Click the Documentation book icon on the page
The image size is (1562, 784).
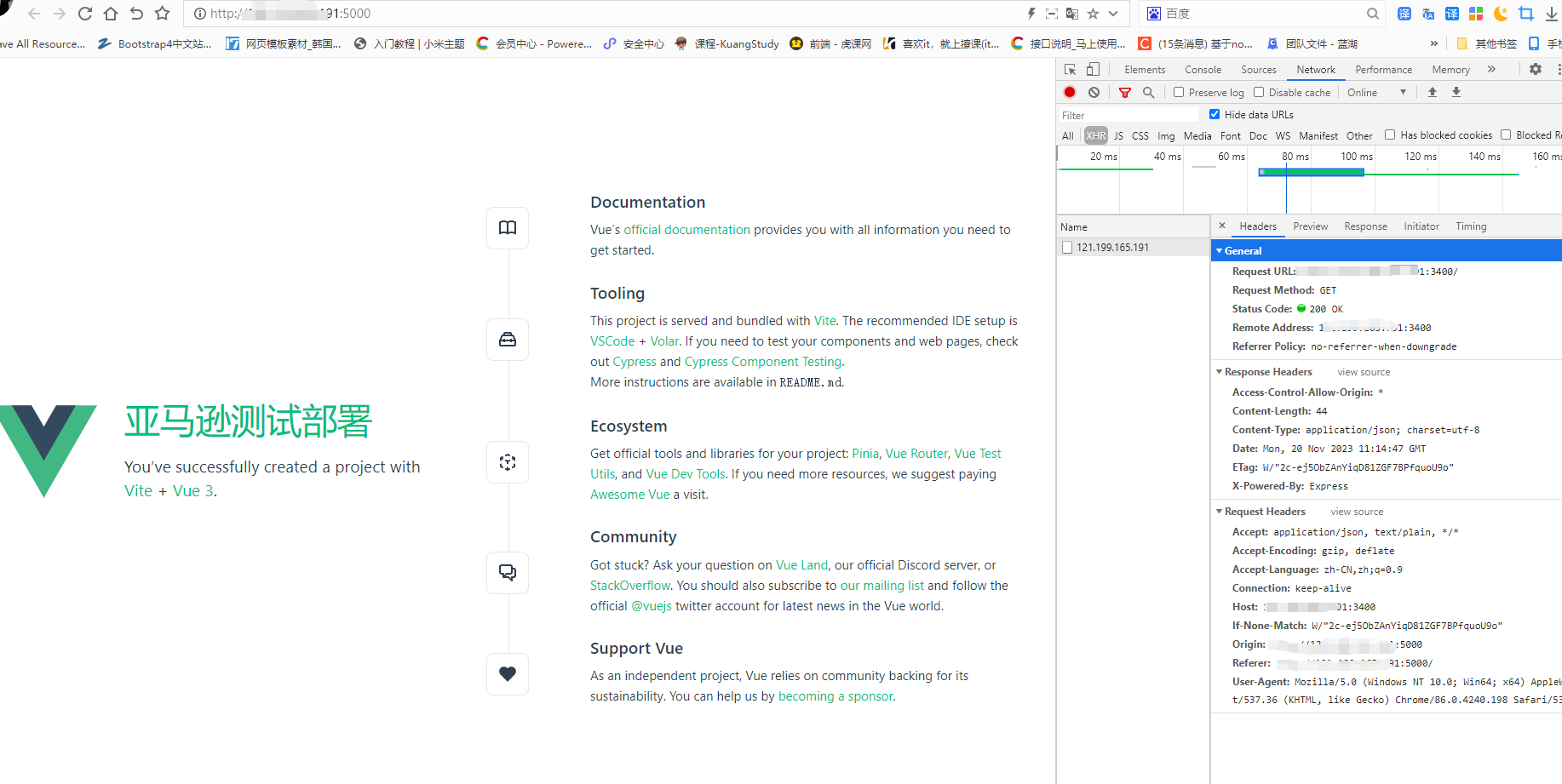click(508, 228)
